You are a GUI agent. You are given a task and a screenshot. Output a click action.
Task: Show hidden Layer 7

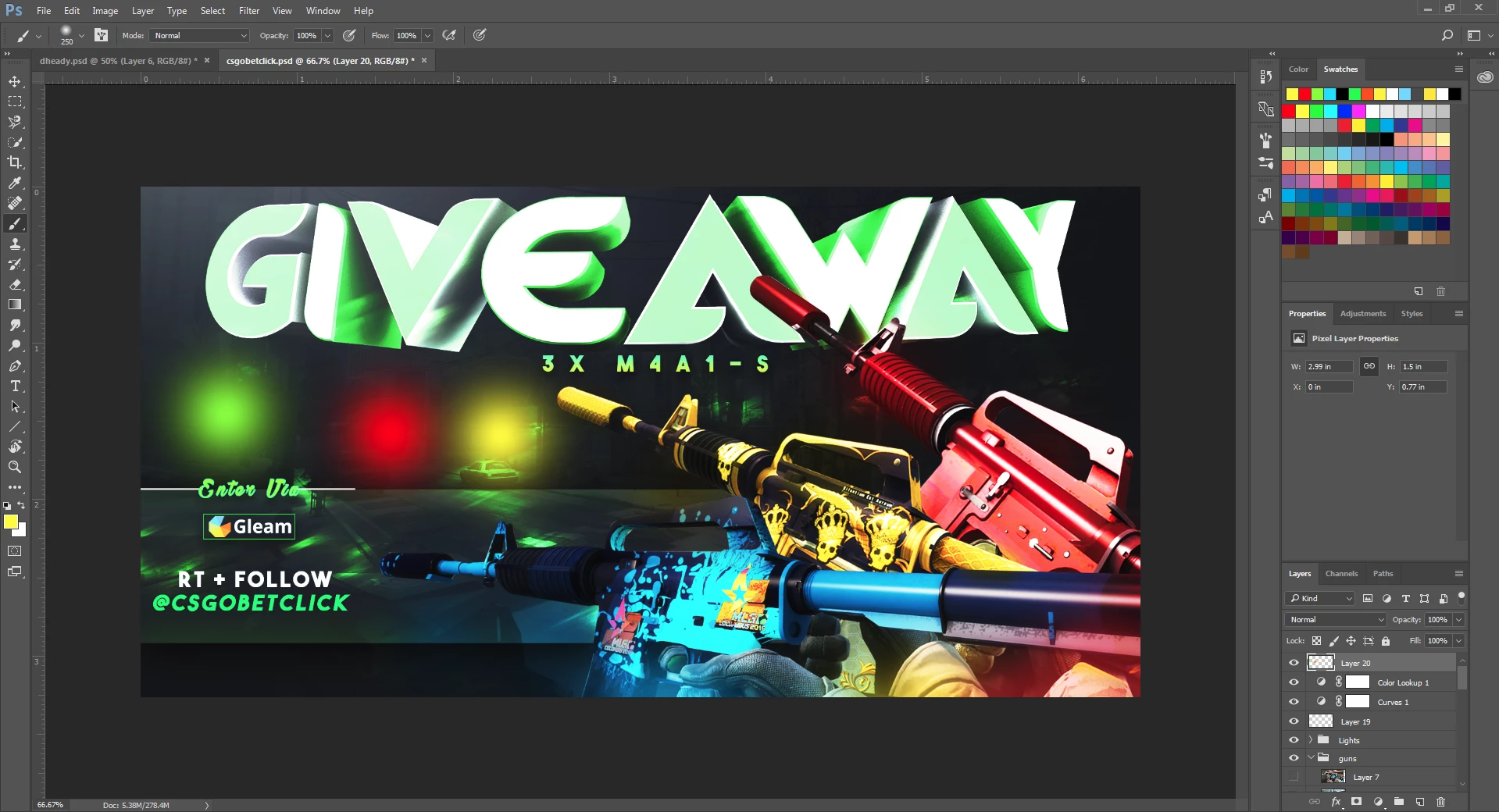pos(1294,777)
